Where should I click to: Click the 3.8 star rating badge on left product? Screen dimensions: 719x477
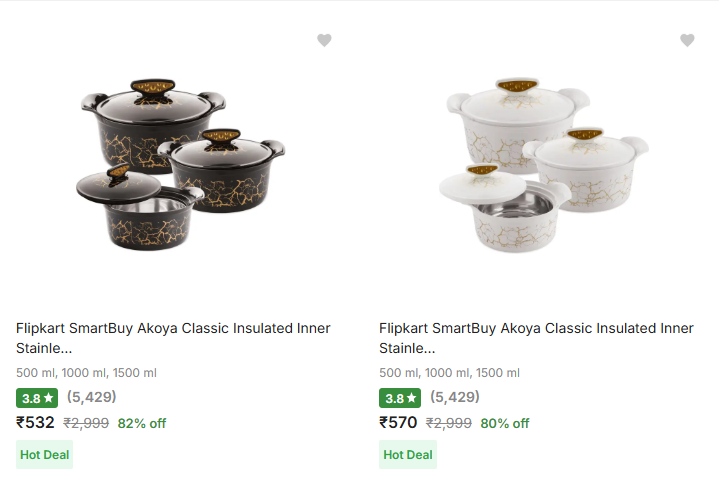pos(37,397)
